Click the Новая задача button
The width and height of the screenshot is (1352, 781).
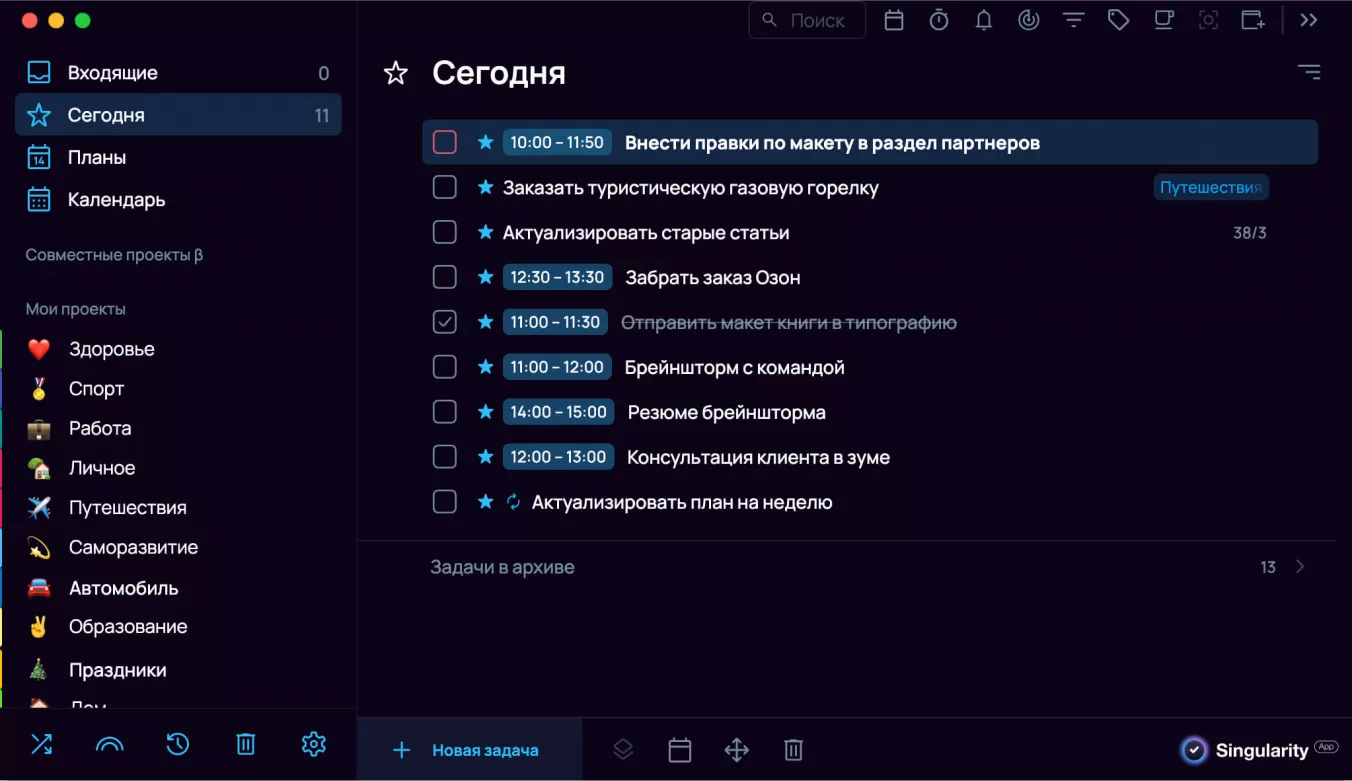pos(468,750)
